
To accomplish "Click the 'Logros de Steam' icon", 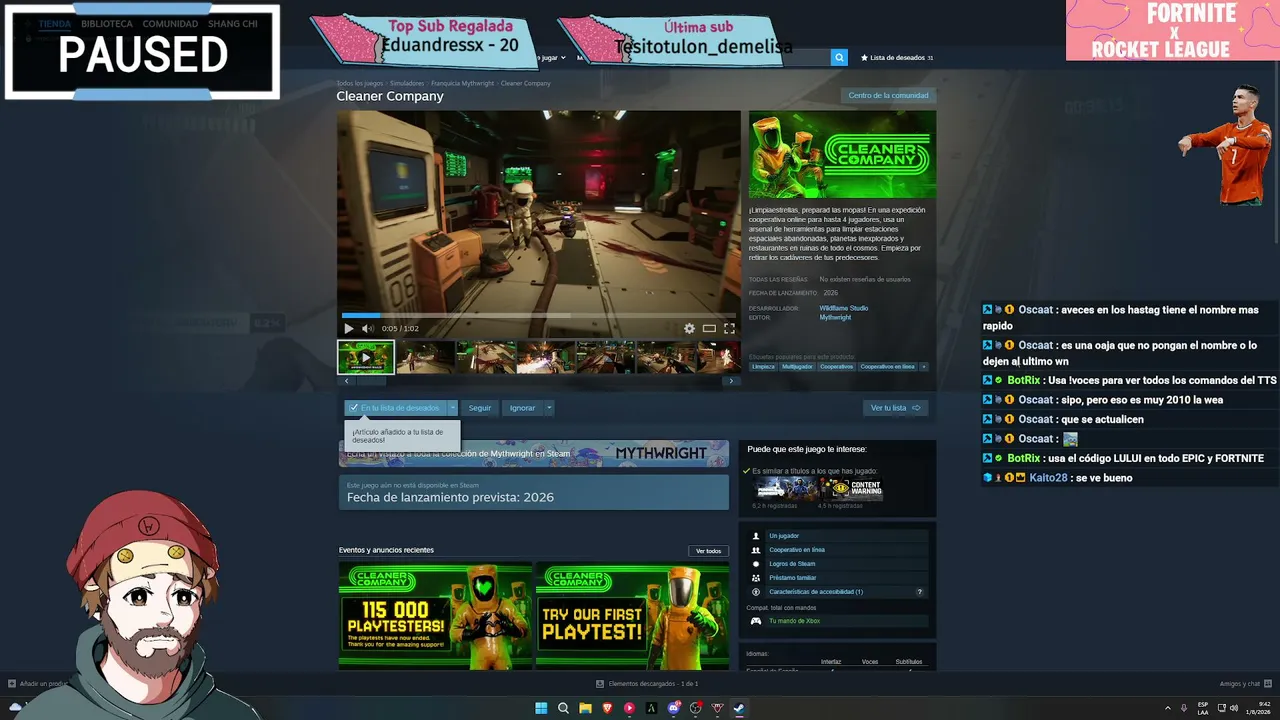I will tap(756, 564).
